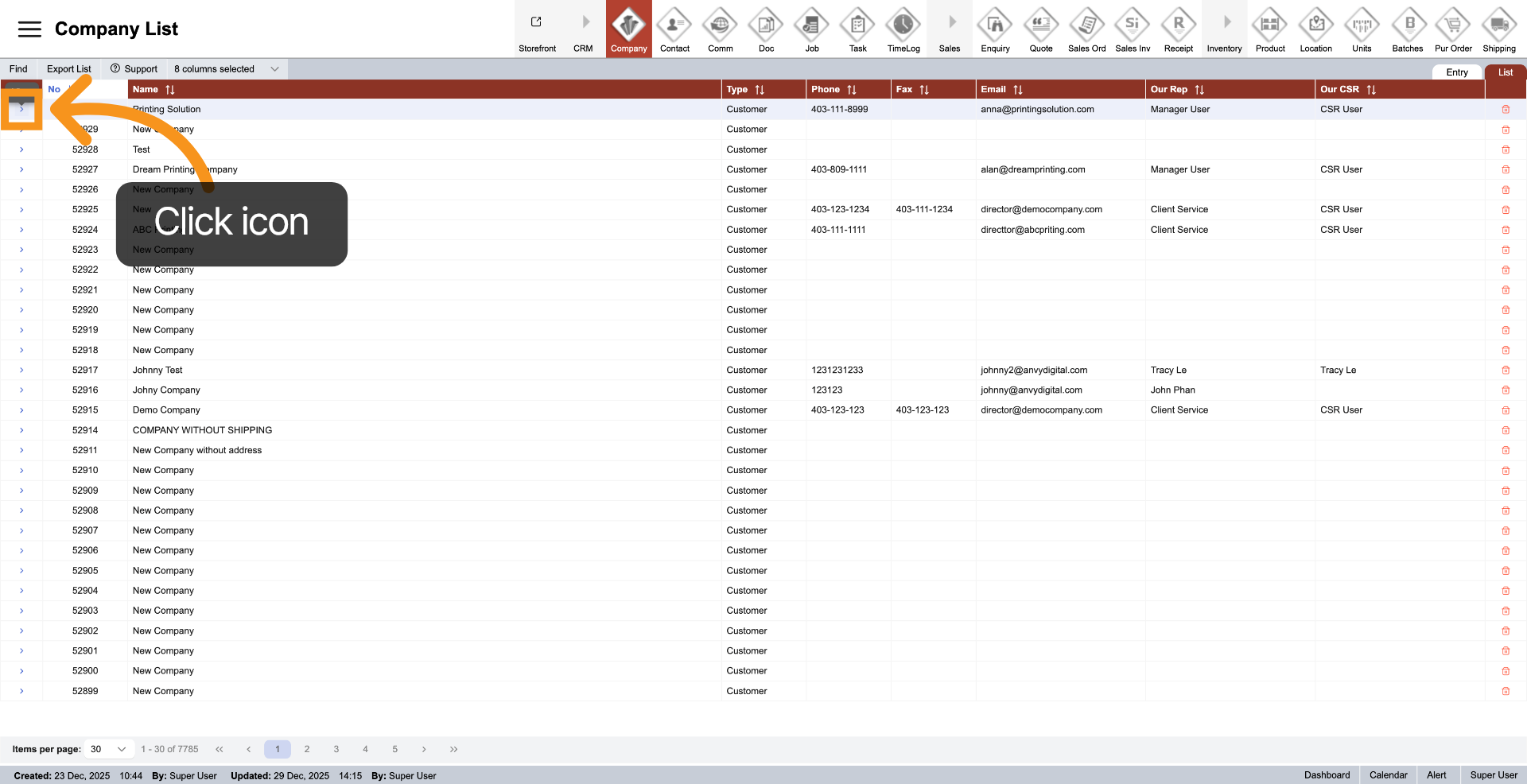Open the items per page dropdown
The image size is (1527, 784).
pyautogui.click(x=108, y=748)
